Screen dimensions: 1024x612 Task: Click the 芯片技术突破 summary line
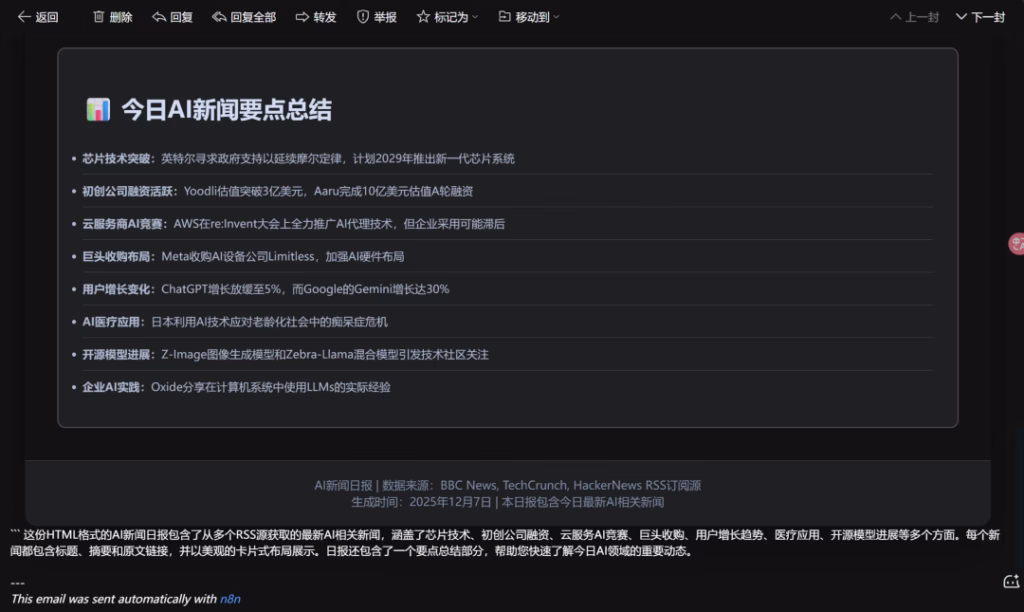(x=298, y=158)
